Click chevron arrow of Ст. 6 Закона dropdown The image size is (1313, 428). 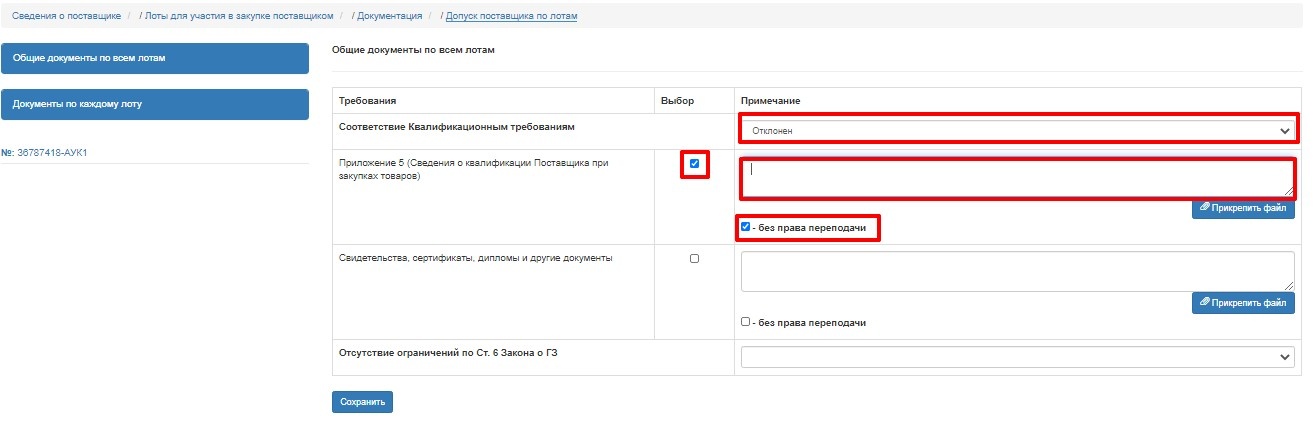[x=1284, y=356]
